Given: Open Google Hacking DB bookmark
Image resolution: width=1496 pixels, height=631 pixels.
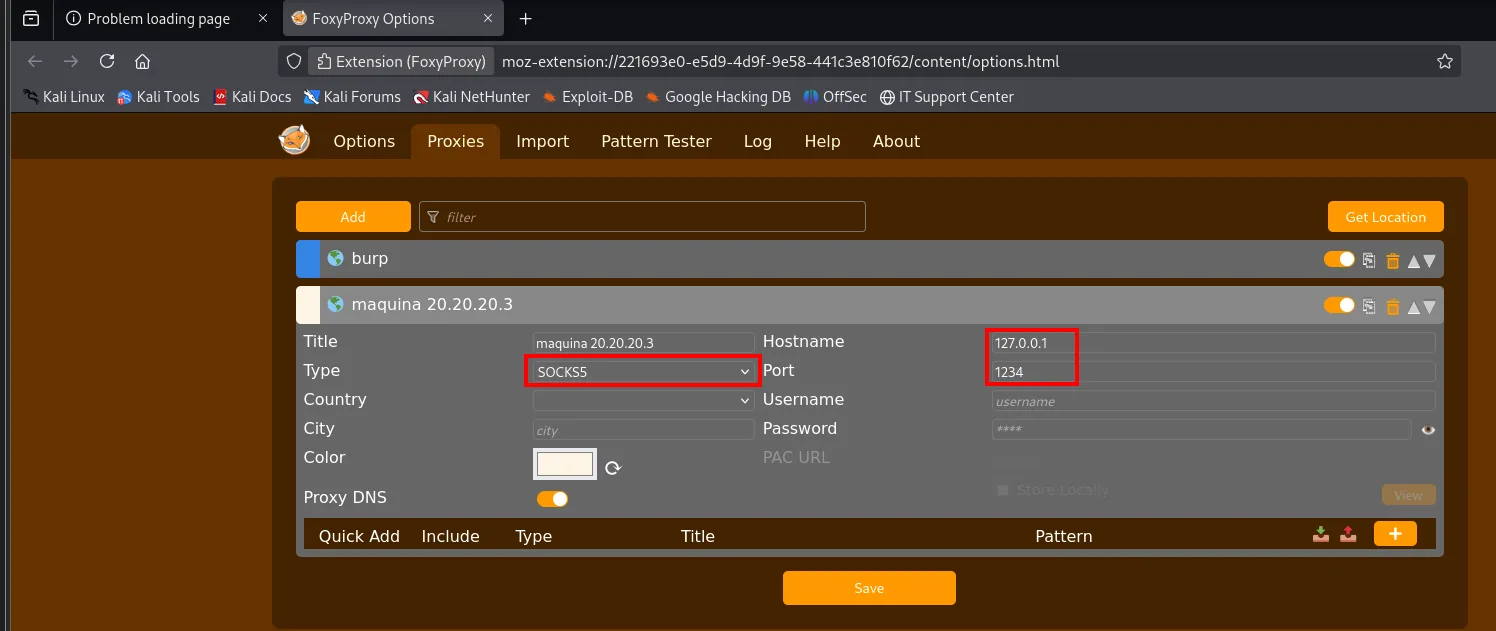Looking at the screenshot, I should point(718,97).
